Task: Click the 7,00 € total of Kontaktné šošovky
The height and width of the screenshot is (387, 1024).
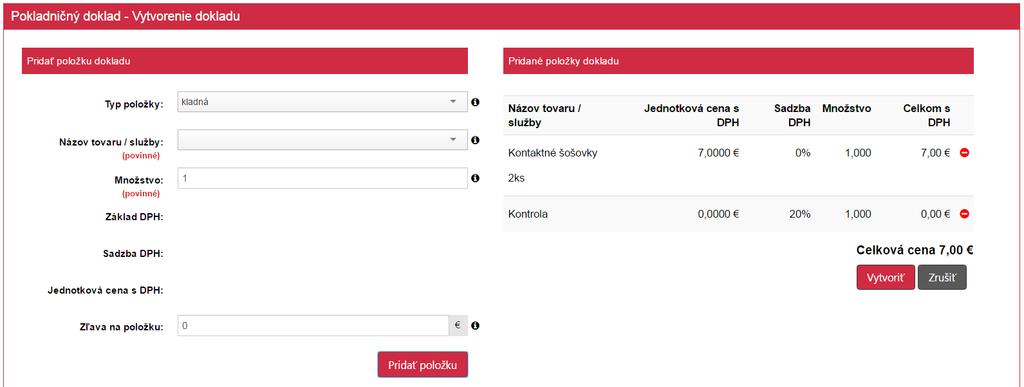Action: click(x=935, y=153)
